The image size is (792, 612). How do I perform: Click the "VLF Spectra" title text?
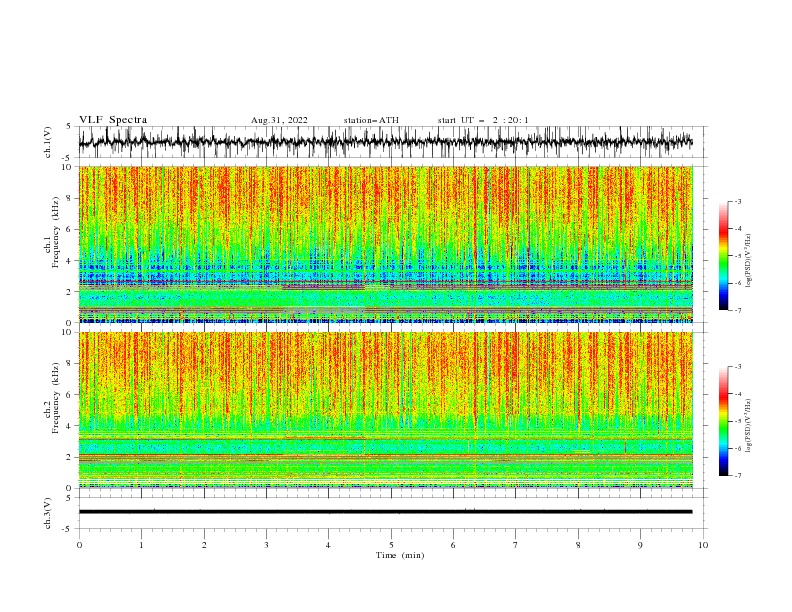113,120
